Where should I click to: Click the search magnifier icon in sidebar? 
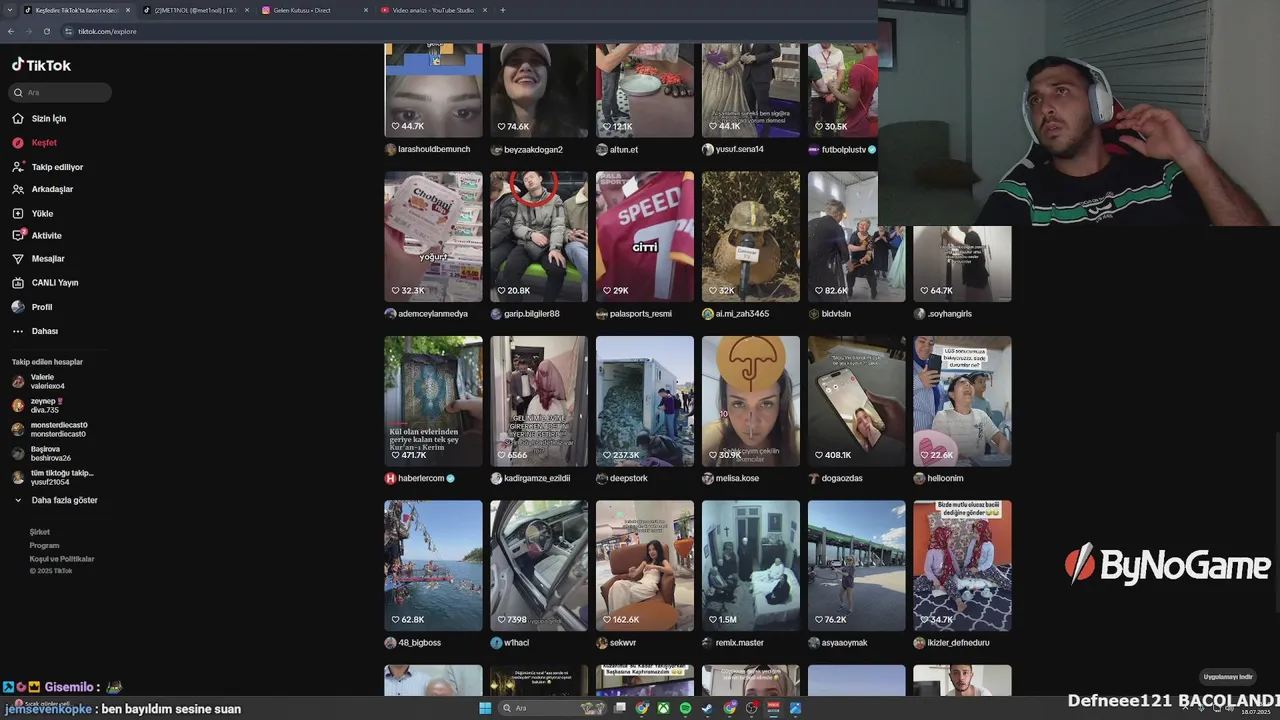tap(18, 92)
